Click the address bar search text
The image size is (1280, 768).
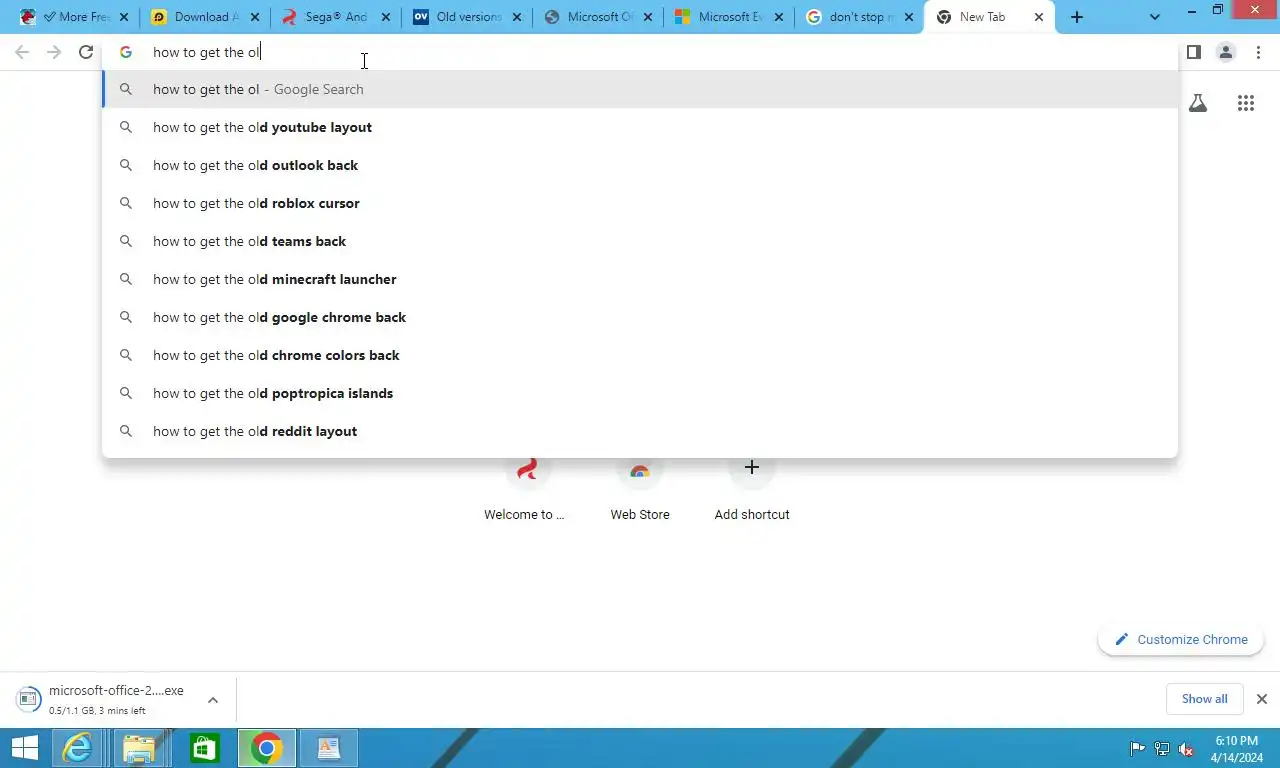tap(207, 52)
